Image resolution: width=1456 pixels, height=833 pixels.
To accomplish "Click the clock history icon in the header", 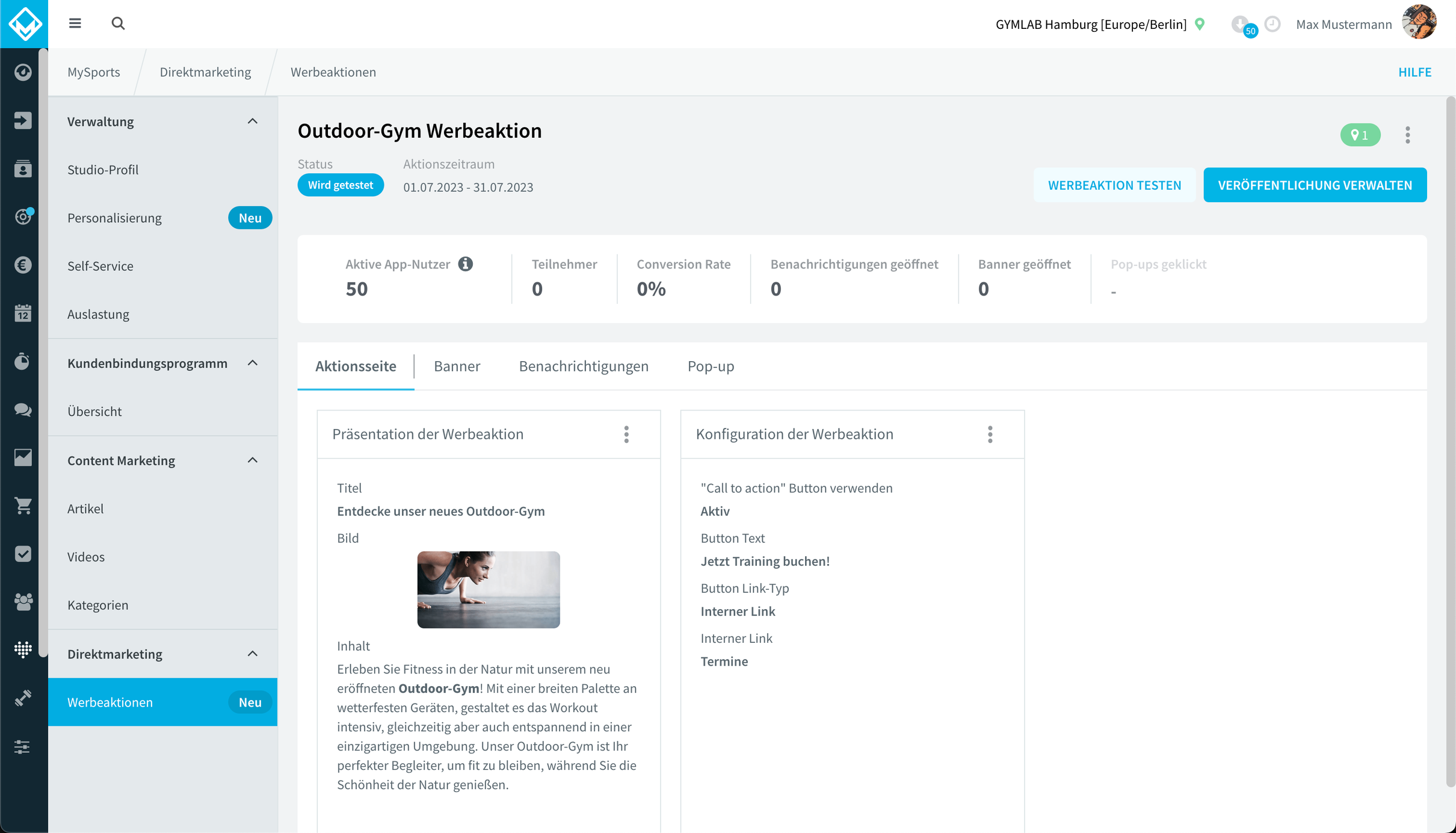I will 1272,24.
